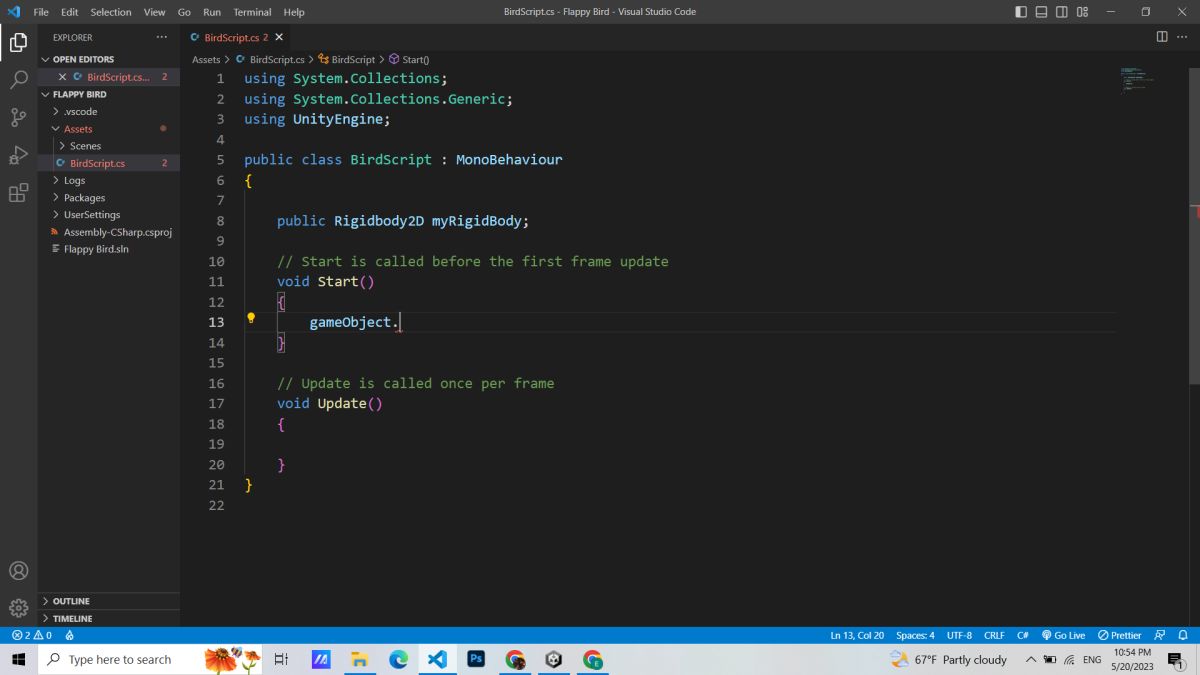Open Flappy Bird.sln file
The image size is (1200, 675).
pyautogui.click(x=109, y=249)
